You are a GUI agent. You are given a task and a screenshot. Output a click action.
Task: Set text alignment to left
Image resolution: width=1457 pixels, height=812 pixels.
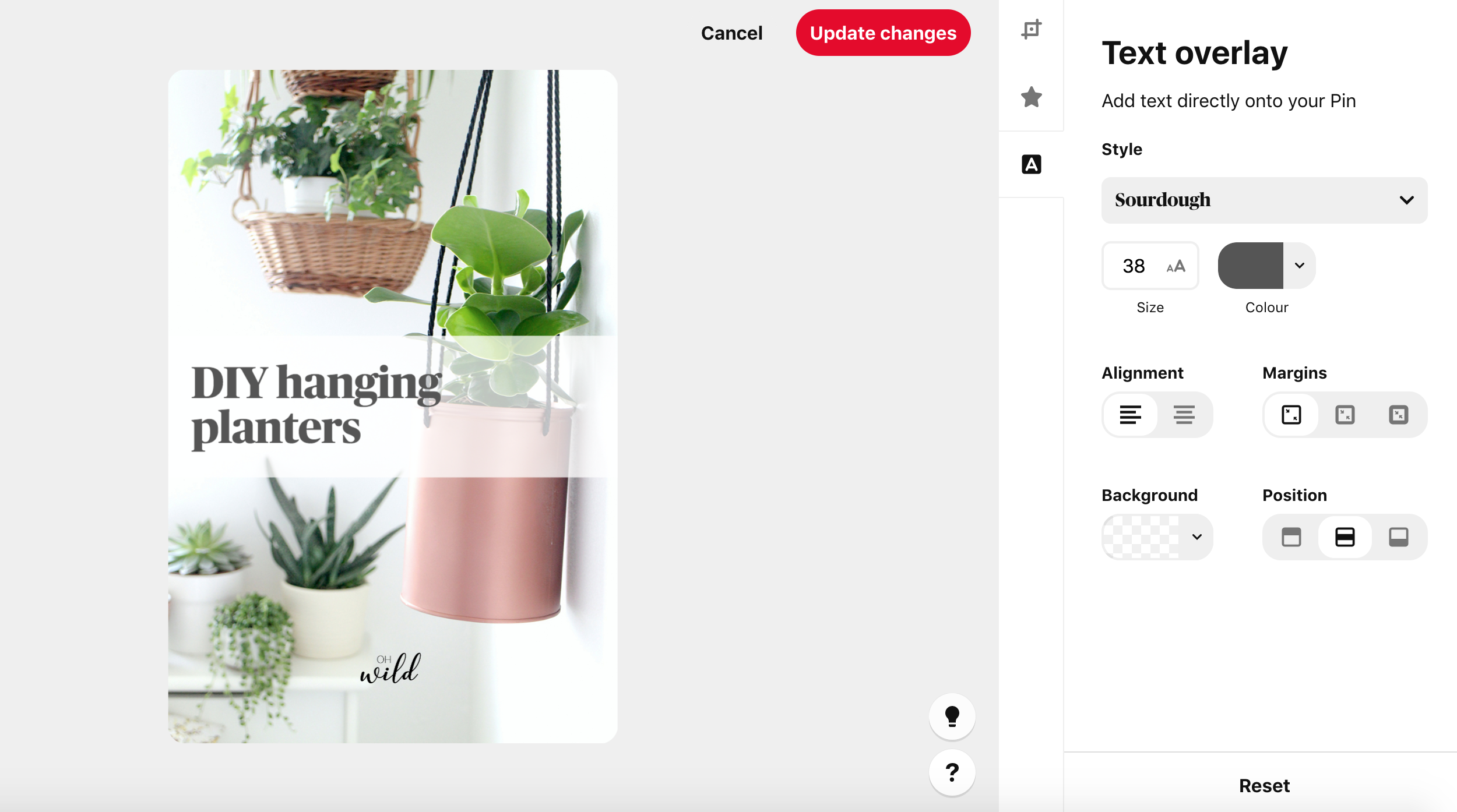1130,415
